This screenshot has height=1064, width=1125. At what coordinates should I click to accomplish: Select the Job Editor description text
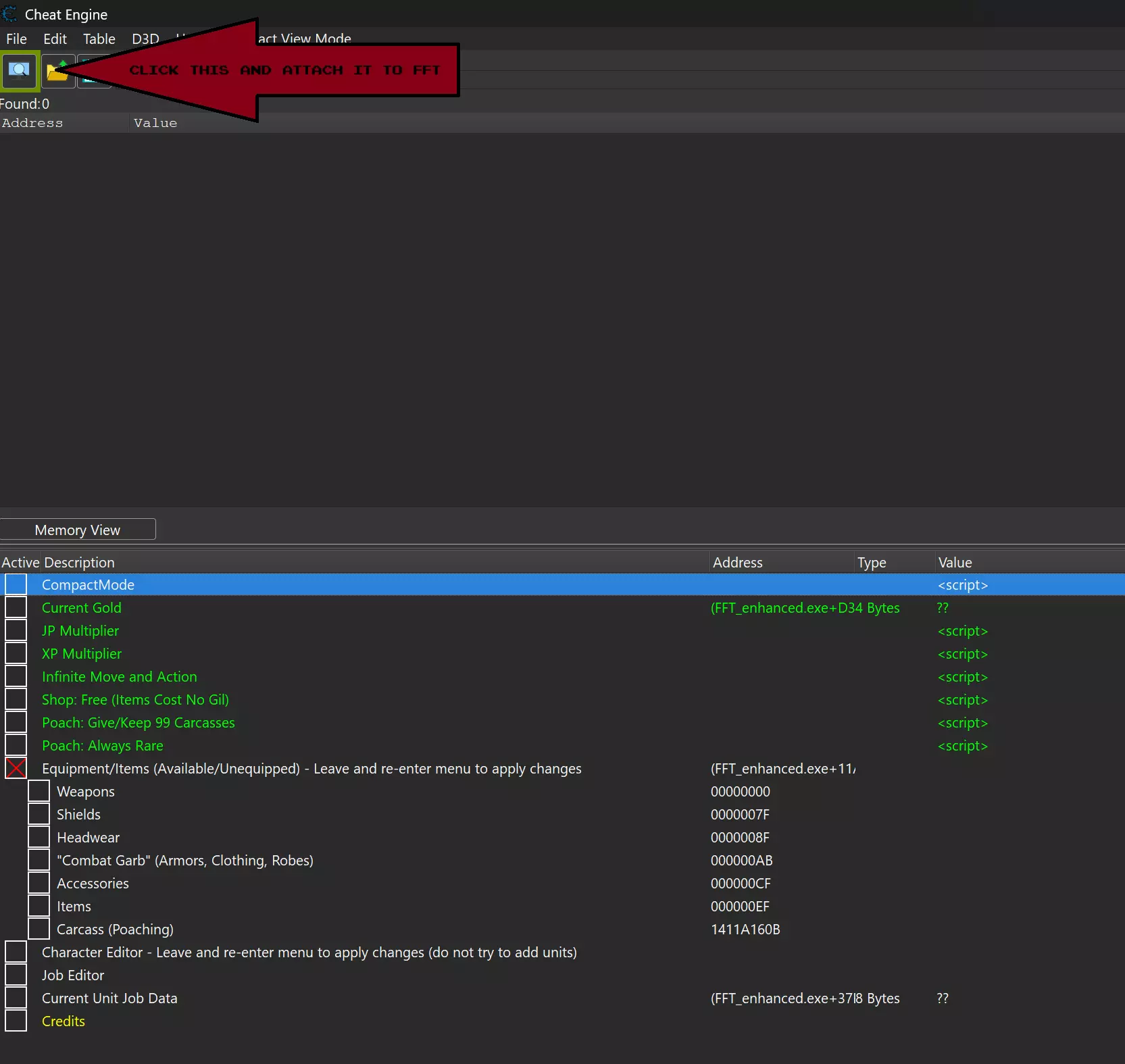(73, 975)
